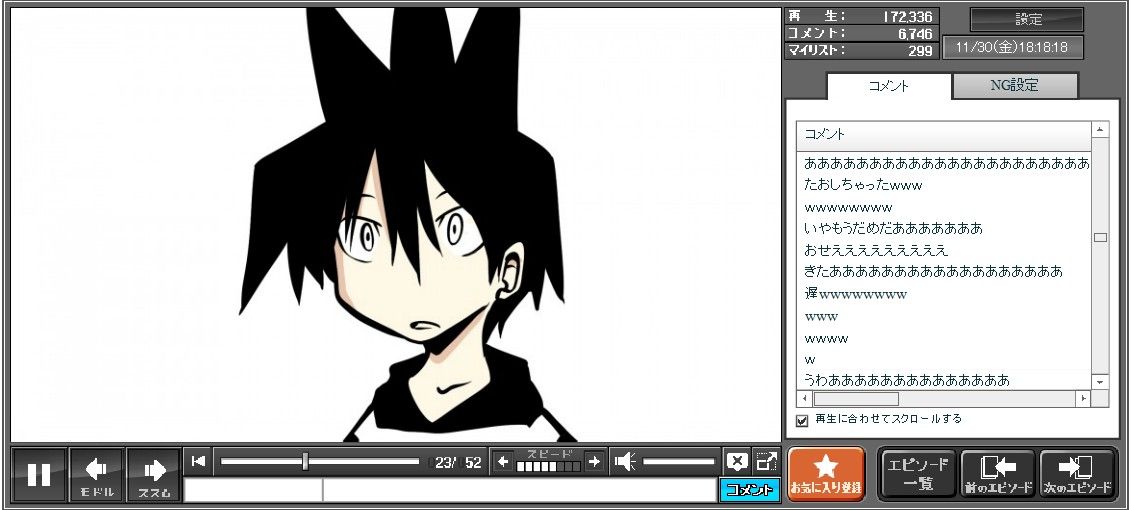Go to next episode (次のエピソード)
Viewport: 1131px width, 510px height.
[1077, 474]
